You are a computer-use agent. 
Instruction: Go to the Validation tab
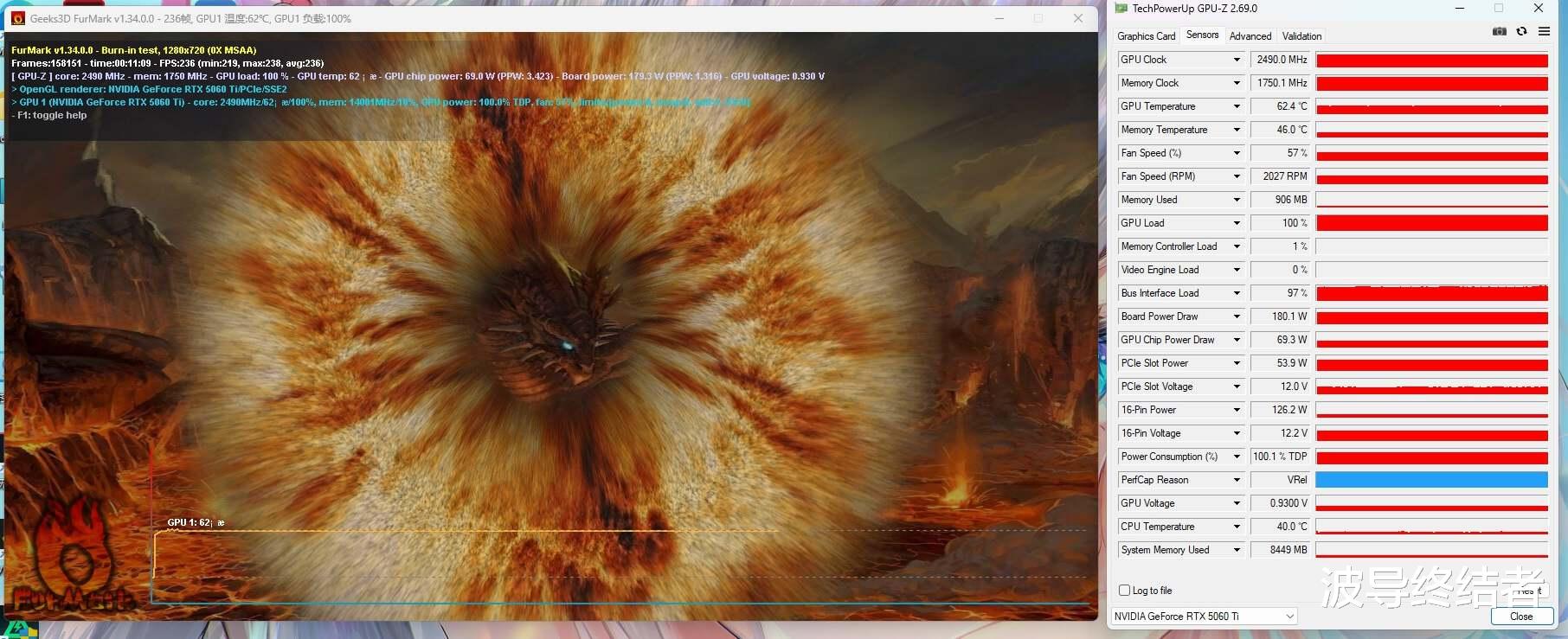pos(1301,36)
